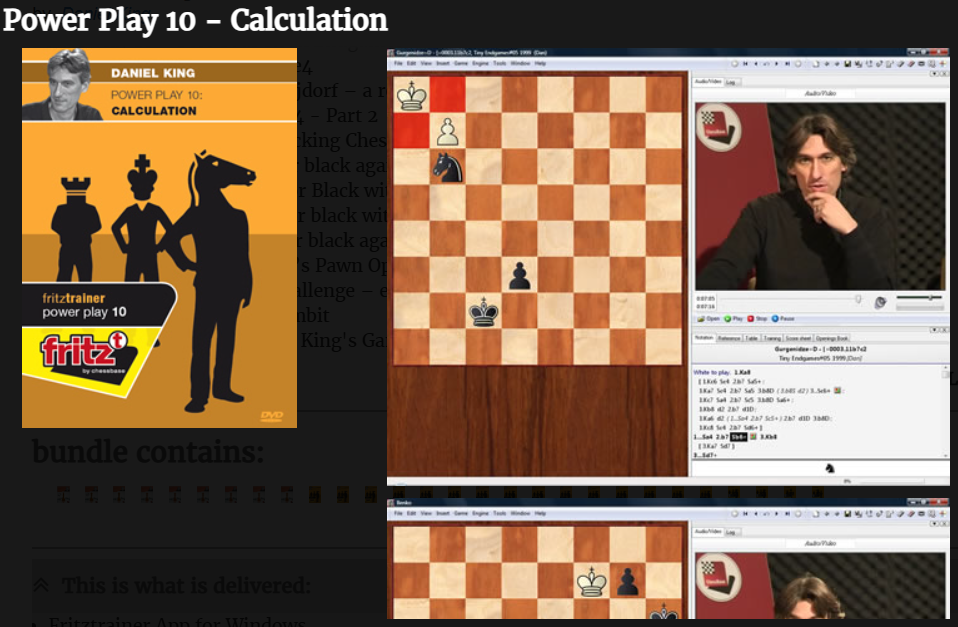This screenshot has width=958, height=627.
Task: Jump to game end toolbar arrow
Action: [x=788, y=64]
